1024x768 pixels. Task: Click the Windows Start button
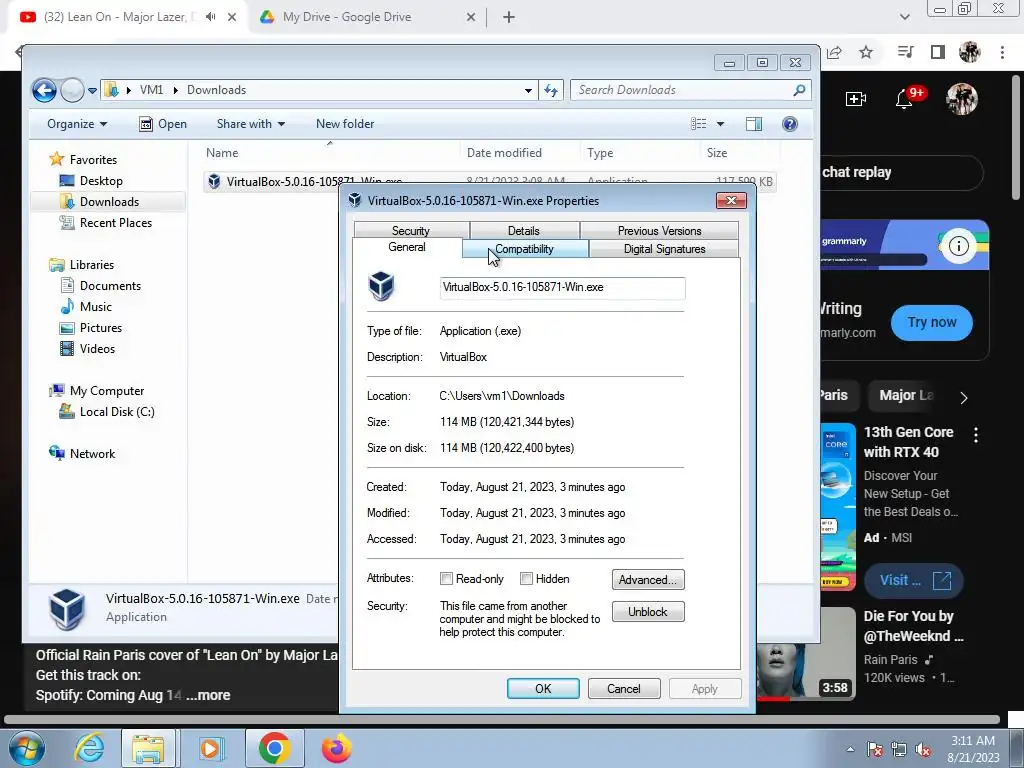[x=26, y=748]
